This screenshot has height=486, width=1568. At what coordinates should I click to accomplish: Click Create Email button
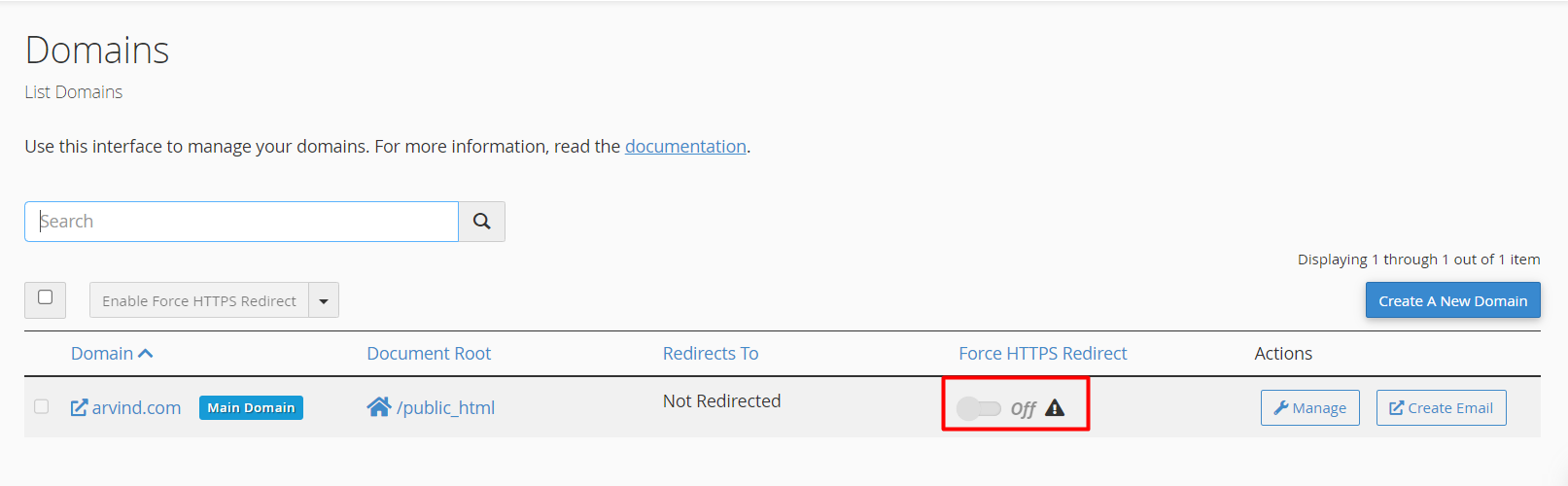click(x=1441, y=408)
